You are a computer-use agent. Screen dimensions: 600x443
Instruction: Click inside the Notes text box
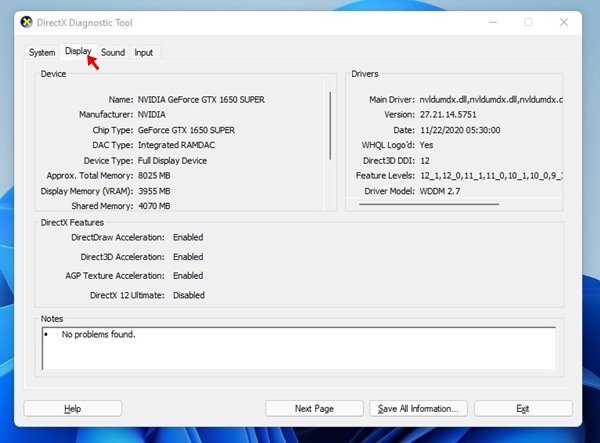pyautogui.click(x=300, y=348)
